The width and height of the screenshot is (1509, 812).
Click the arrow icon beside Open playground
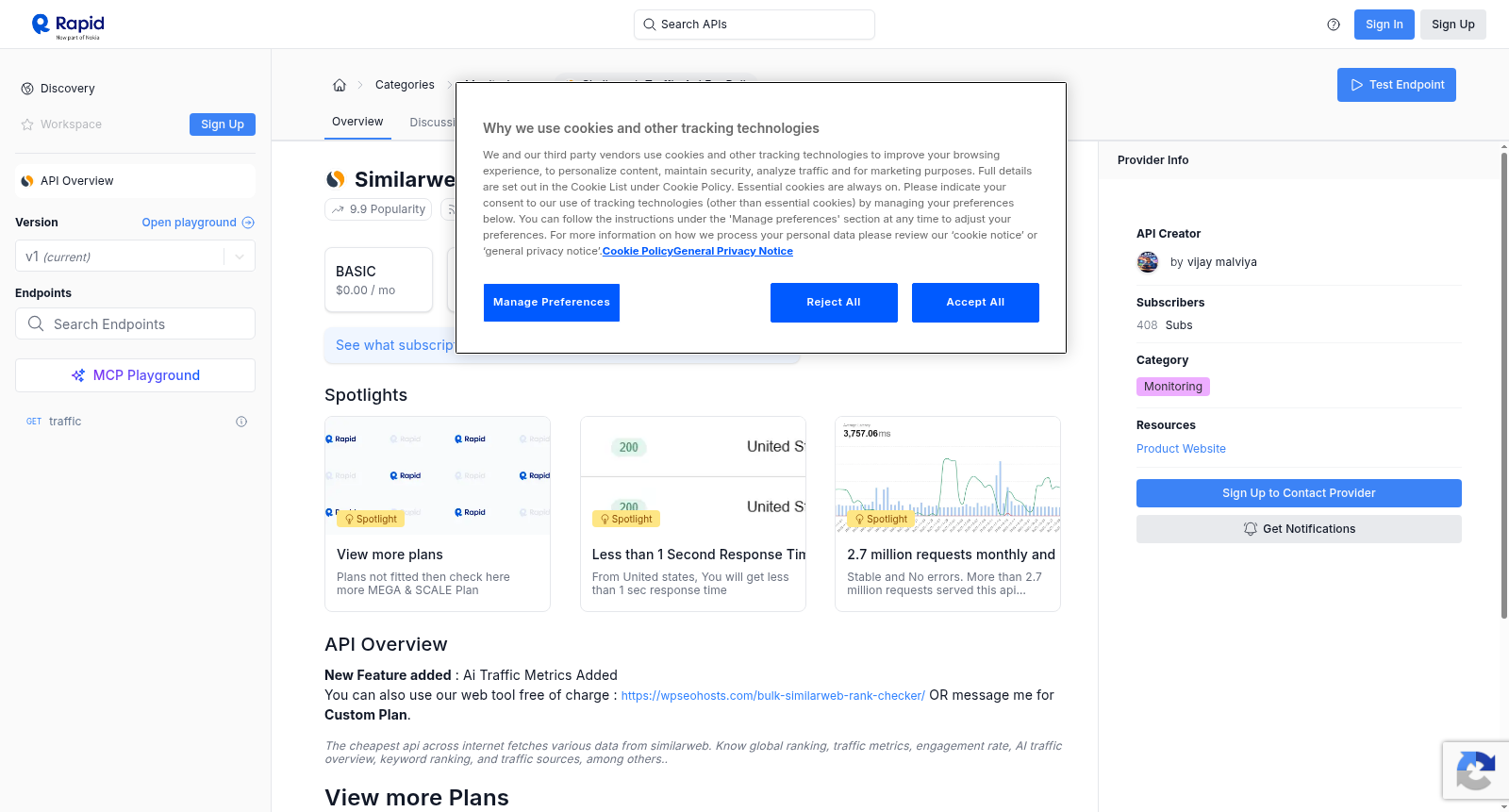pyautogui.click(x=248, y=223)
